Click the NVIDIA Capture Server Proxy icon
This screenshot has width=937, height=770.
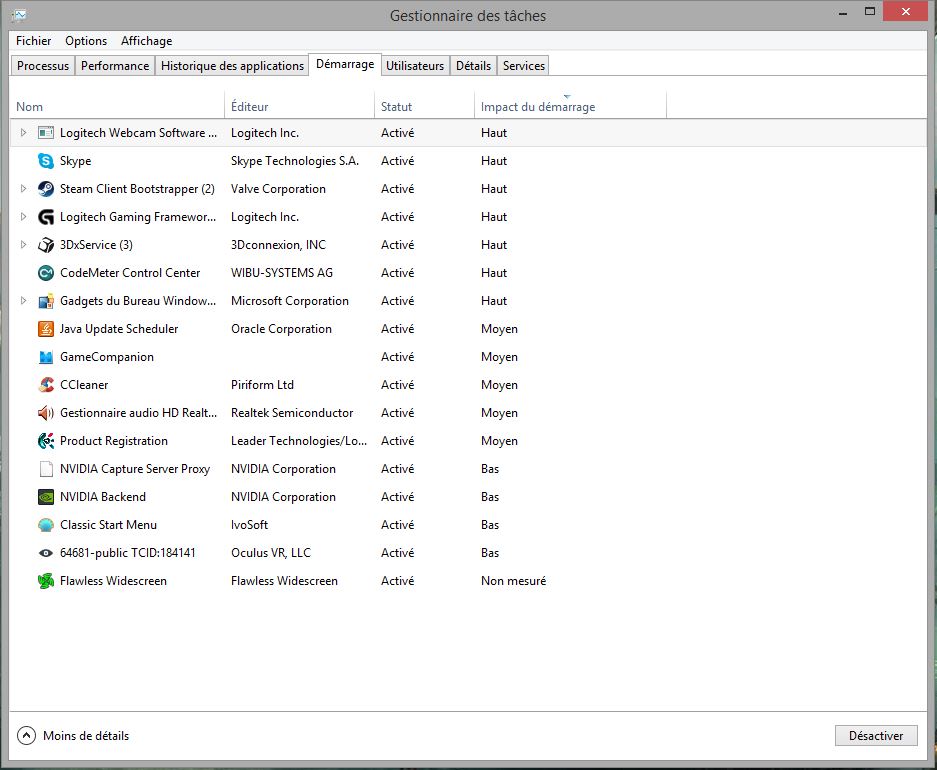click(46, 469)
